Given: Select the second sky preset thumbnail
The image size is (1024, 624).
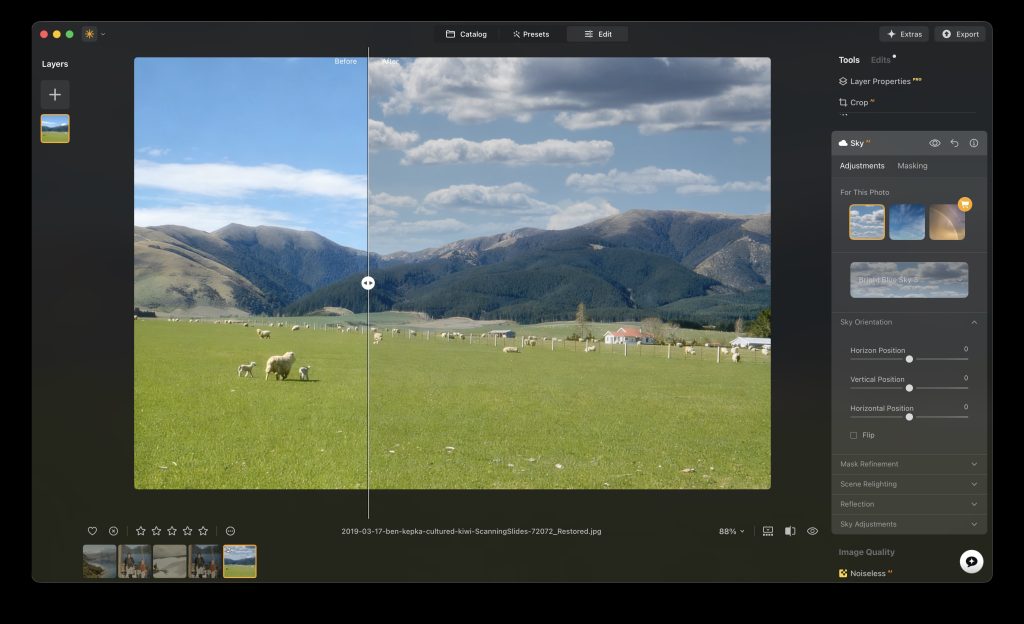Looking at the screenshot, I should click(x=906, y=221).
